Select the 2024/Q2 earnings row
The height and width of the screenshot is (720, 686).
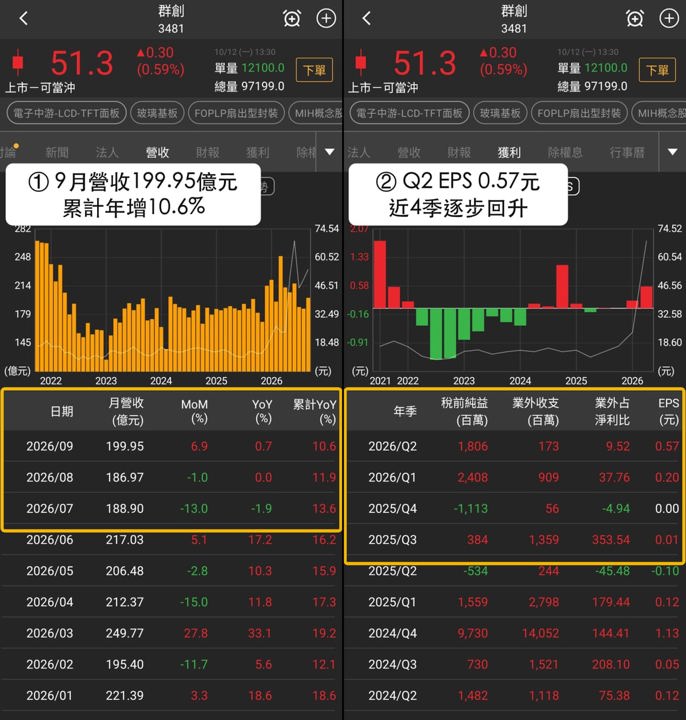tap(515, 696)
